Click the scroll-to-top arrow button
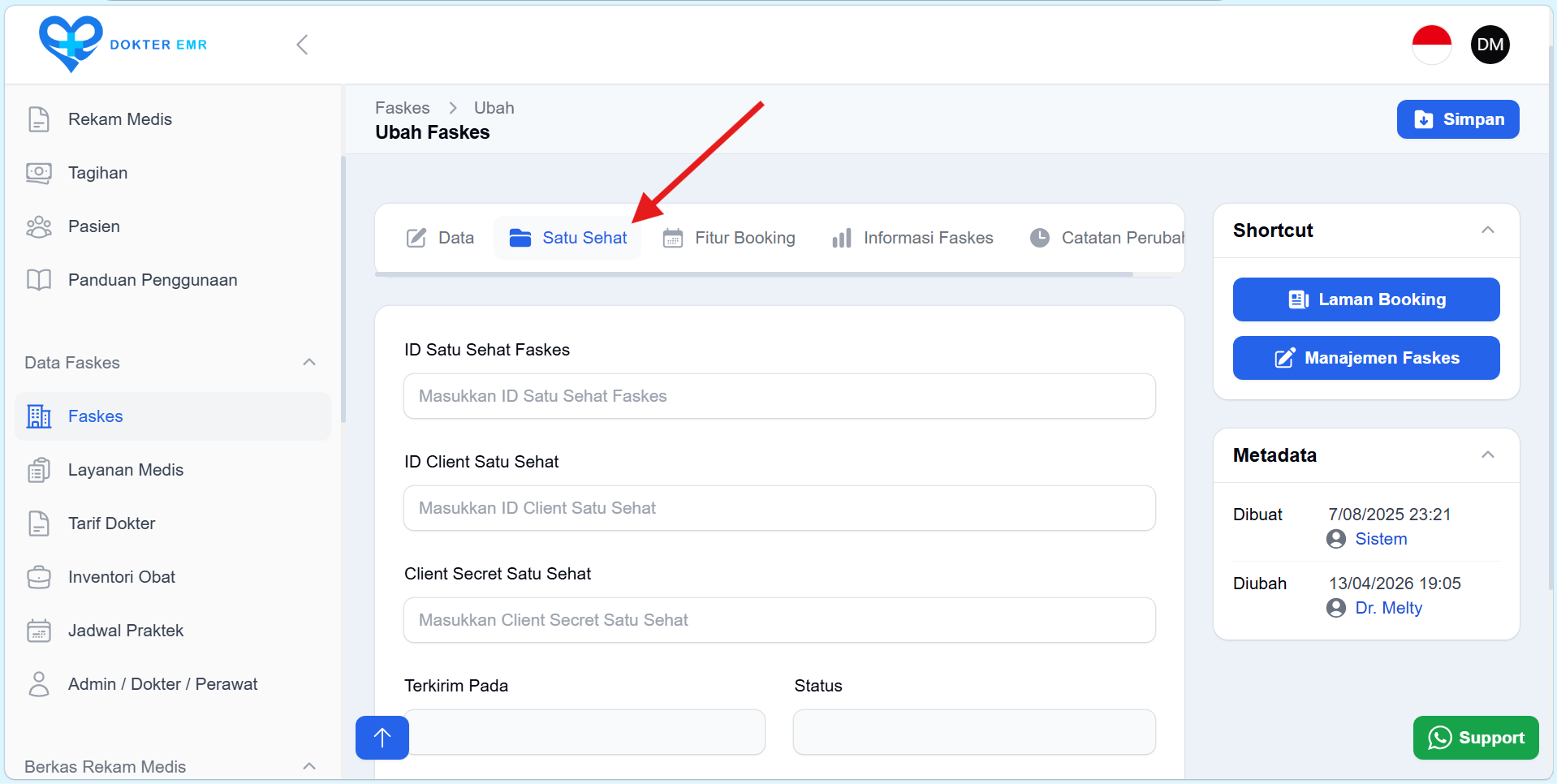Viewport: 1557px width, 784px height. [382, 738]
